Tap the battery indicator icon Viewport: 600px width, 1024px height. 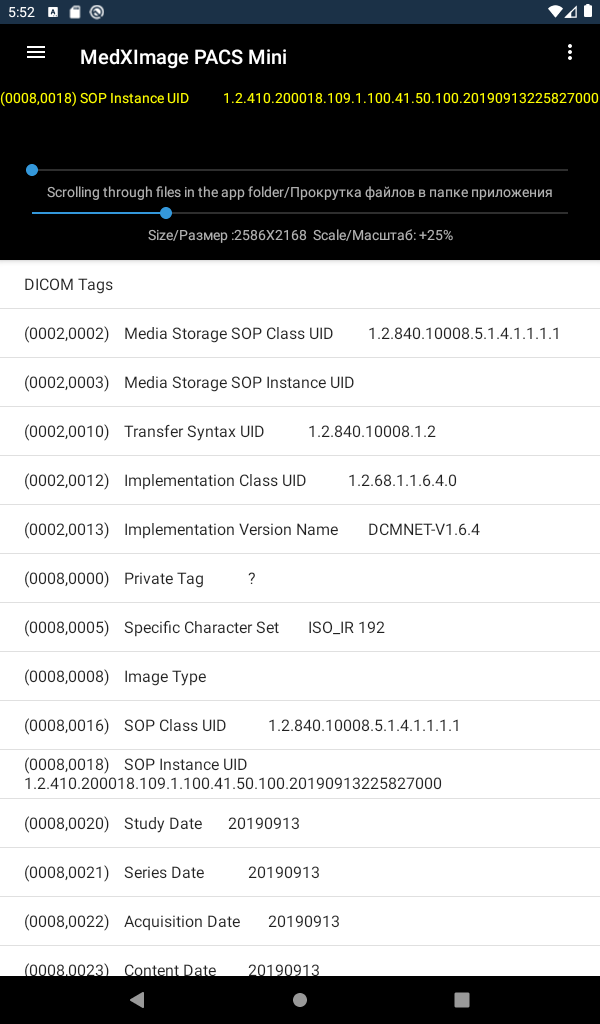587,11
